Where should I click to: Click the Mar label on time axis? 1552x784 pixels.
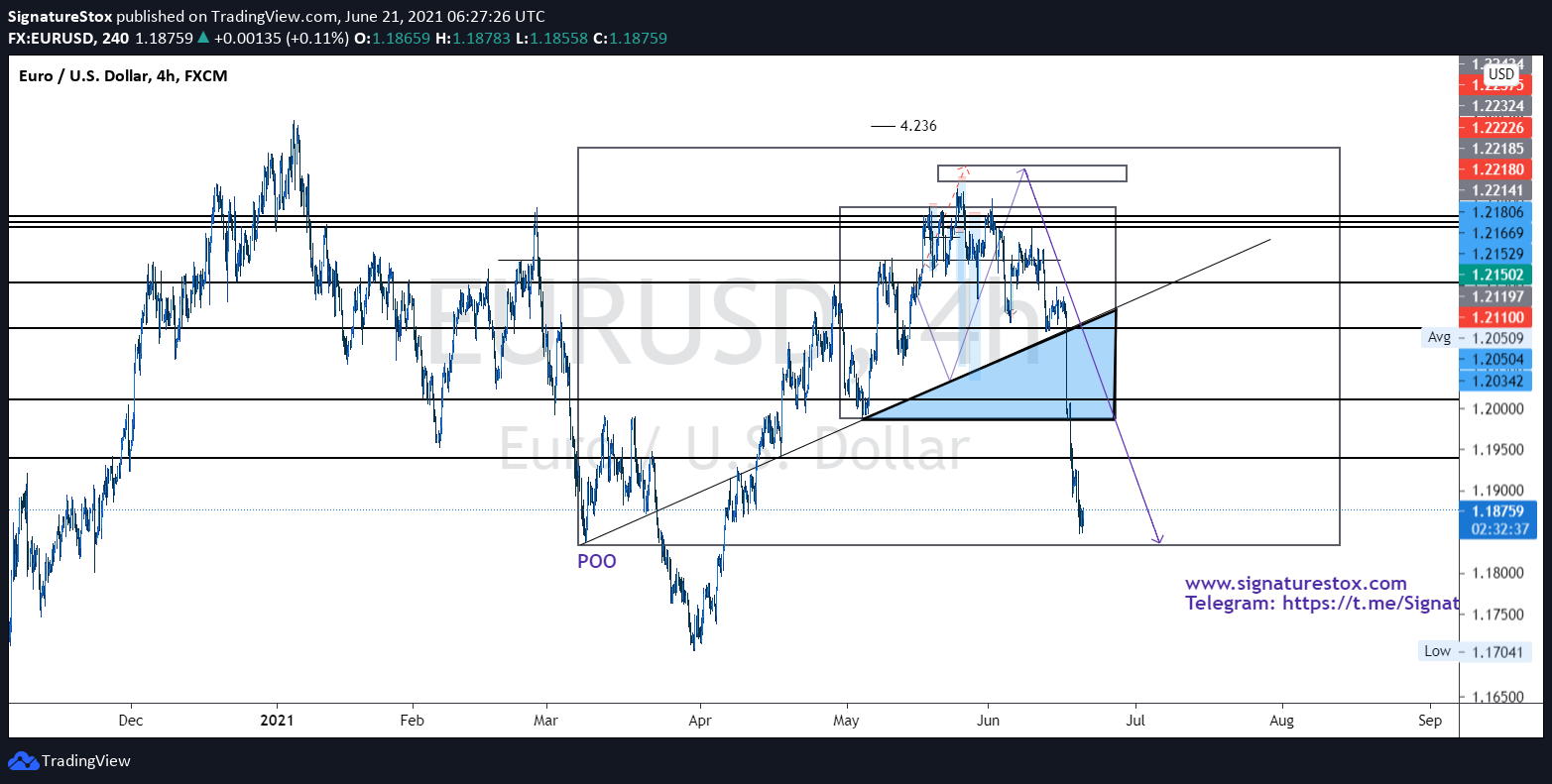click(545, 721)
